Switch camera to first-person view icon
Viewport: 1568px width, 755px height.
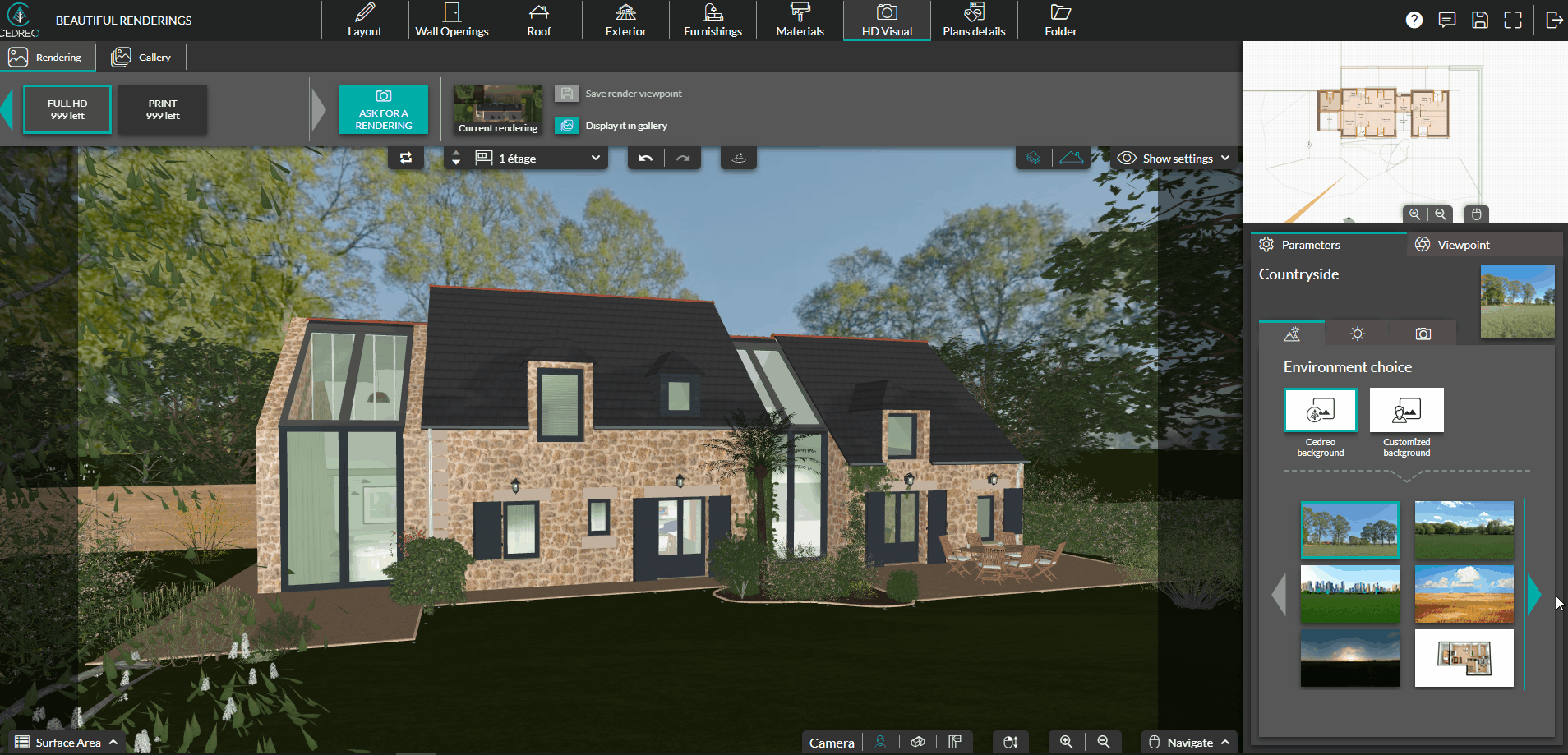tap(881, 742)
